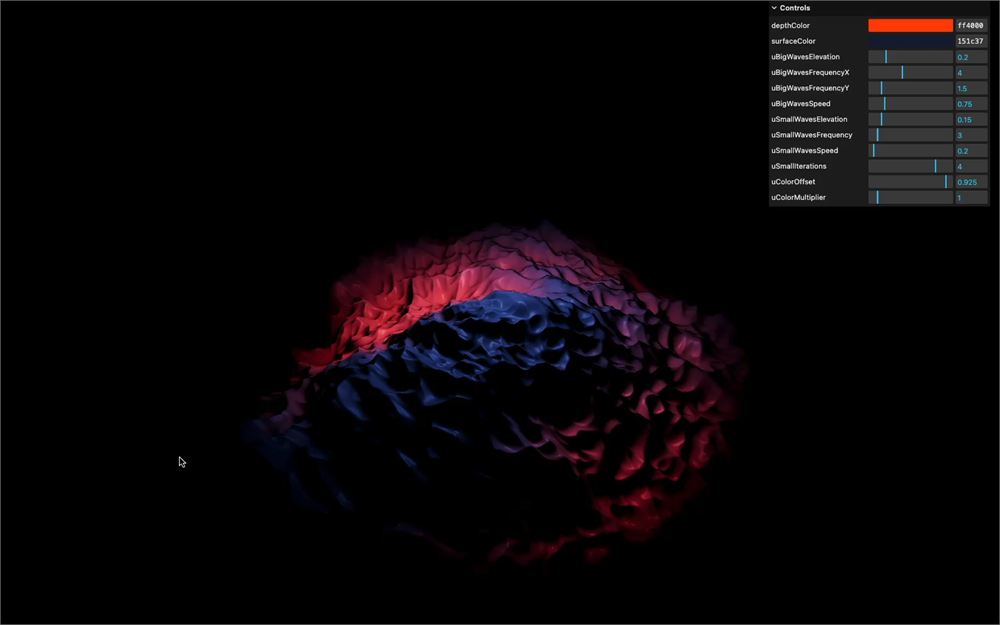Click the uBigWavesFrequencyY label
This screenshot has height=625, width=1000.
pyautogui.click(x=810, y=88)
